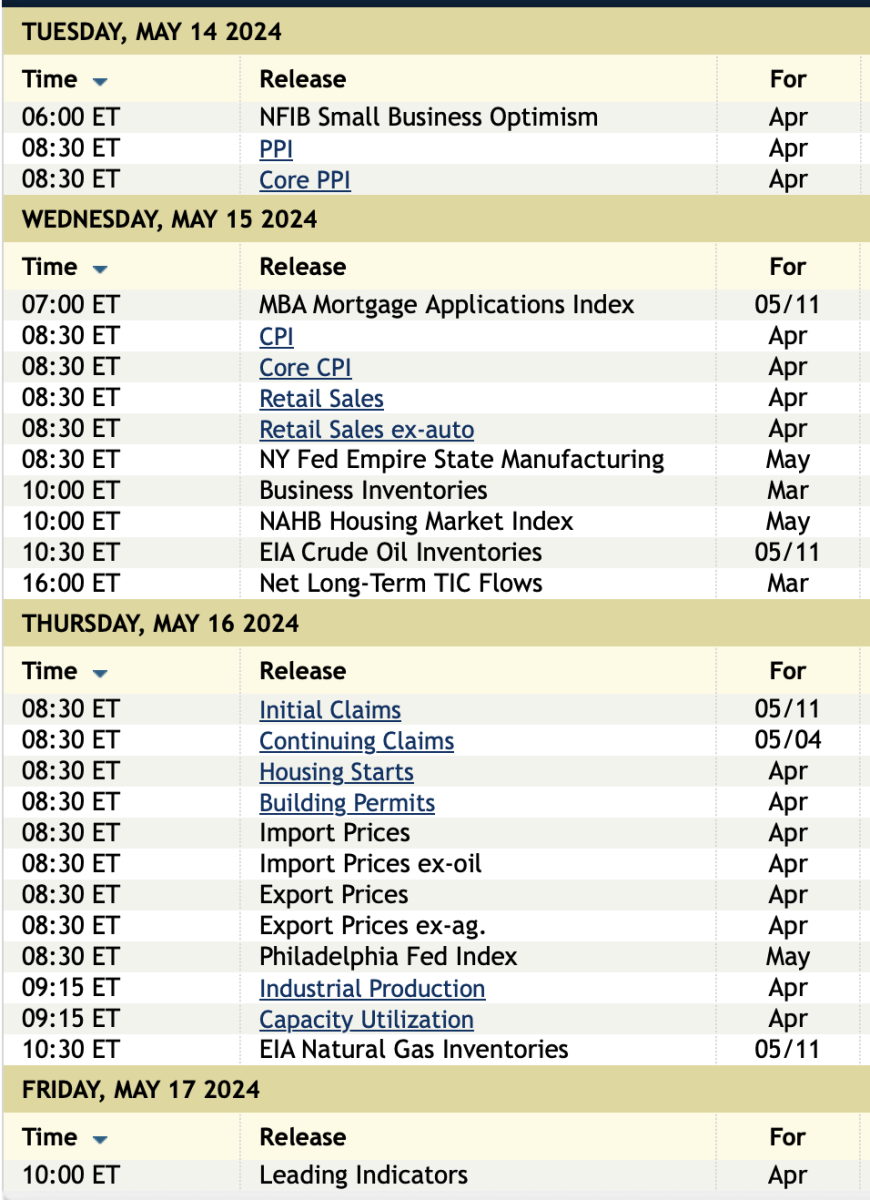
Task: Click the Retail Sales ex-auto link
Action: tap(366, 430)
